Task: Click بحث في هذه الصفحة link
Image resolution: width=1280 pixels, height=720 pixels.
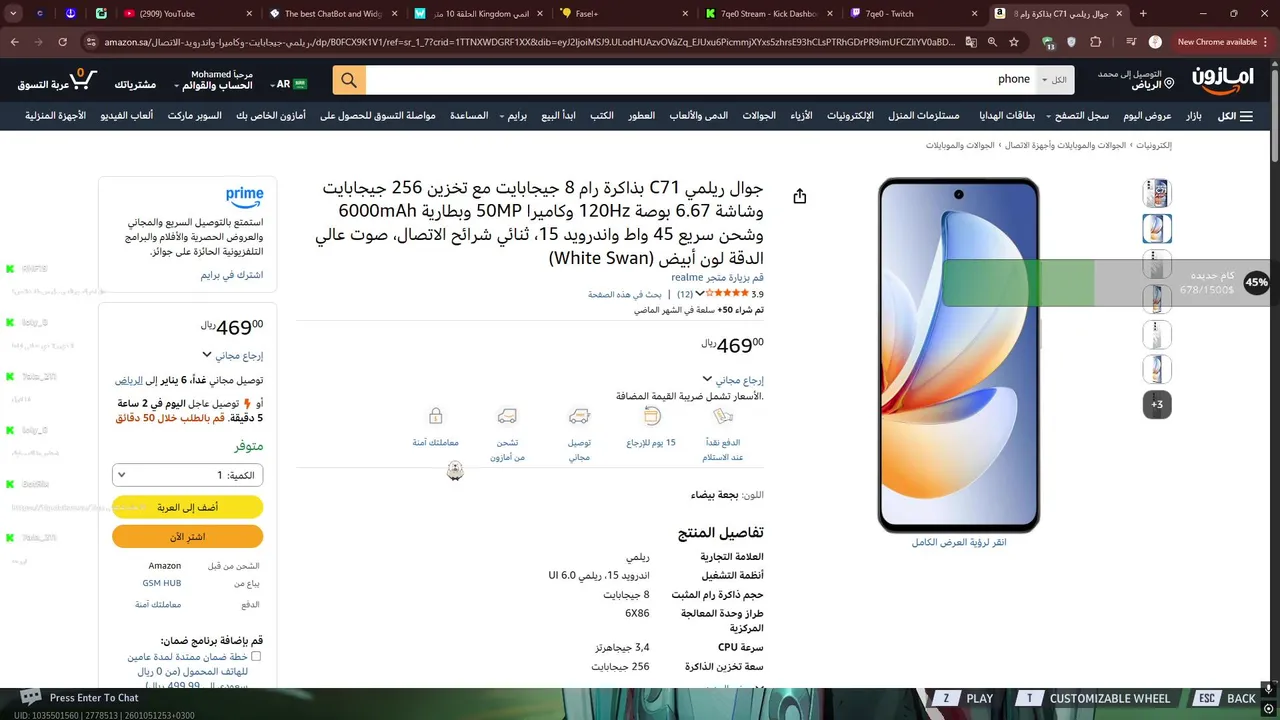Action: (625, 294)
